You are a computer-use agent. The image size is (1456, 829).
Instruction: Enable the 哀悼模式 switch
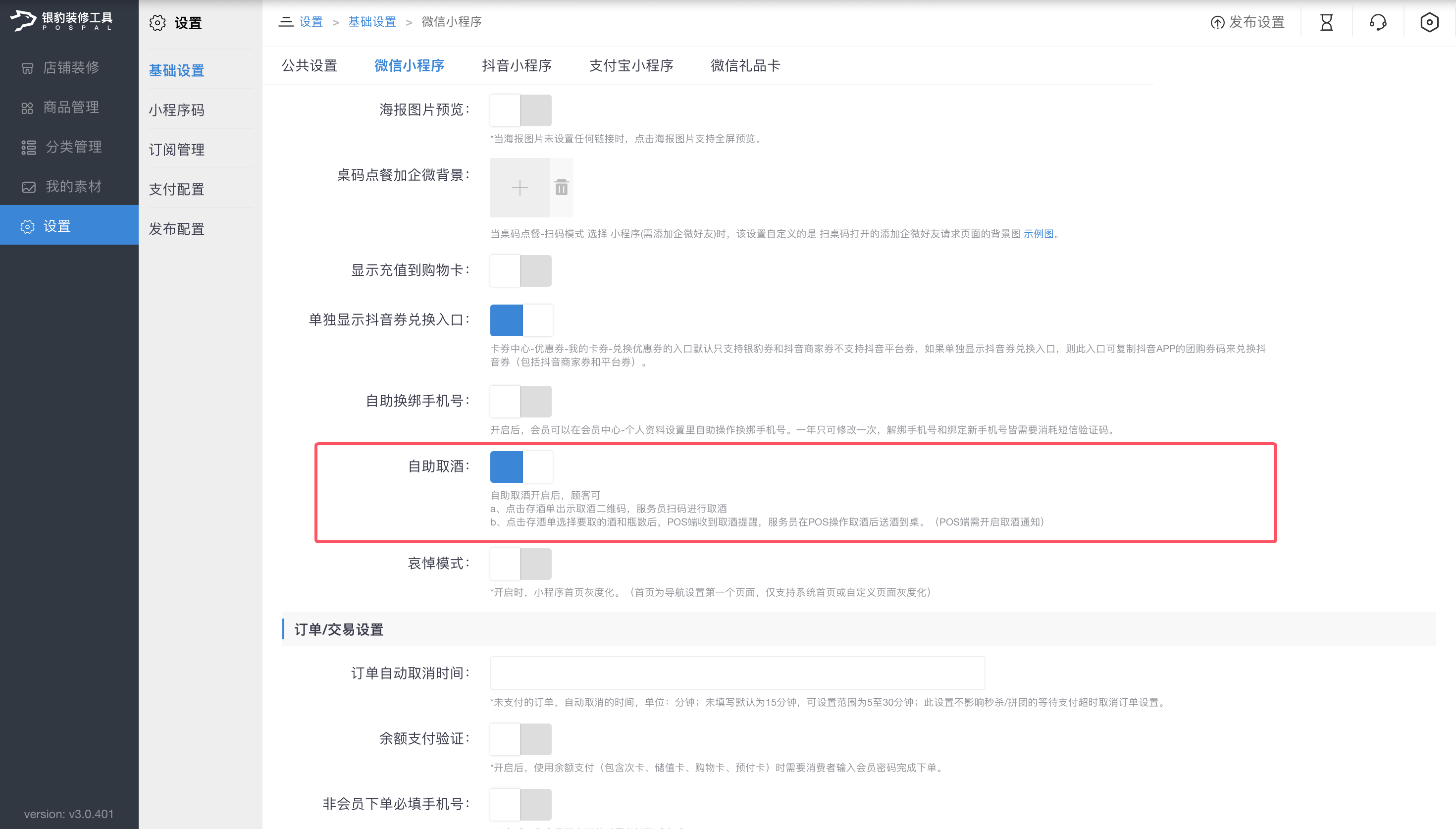[520, 564]
